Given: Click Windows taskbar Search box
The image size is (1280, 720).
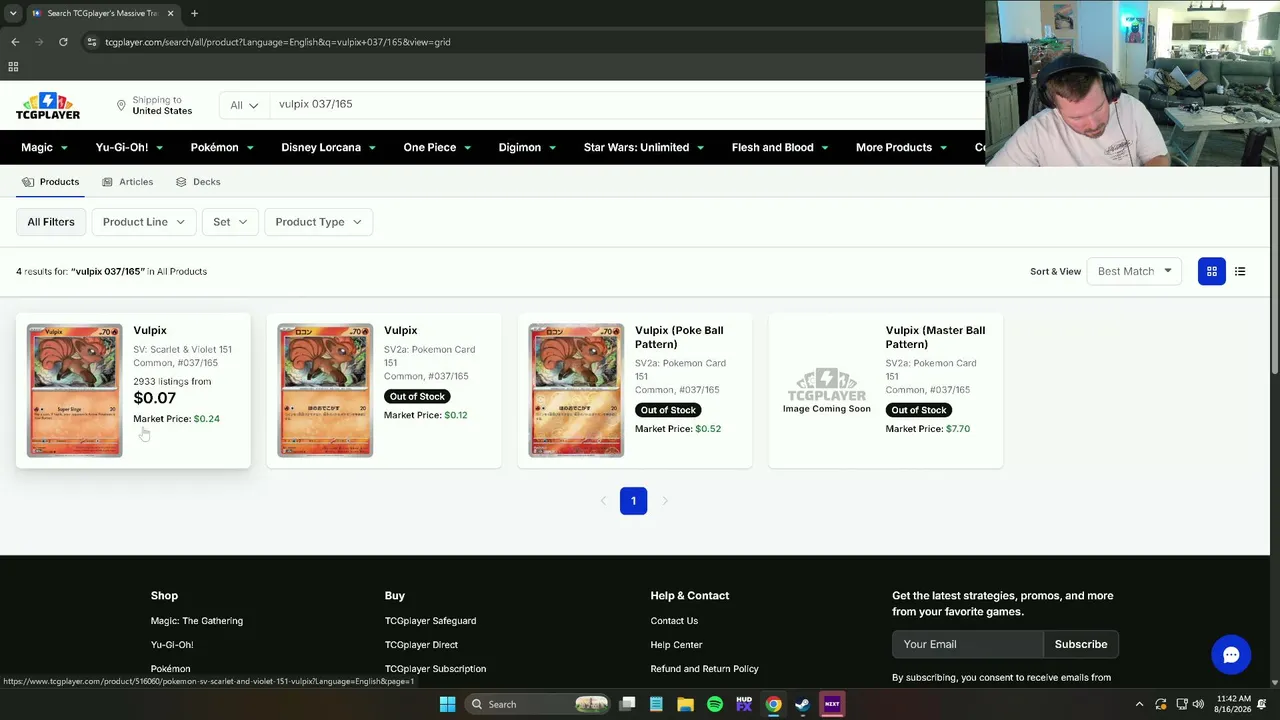Looking at the screenshot, I should pos(540,704).
